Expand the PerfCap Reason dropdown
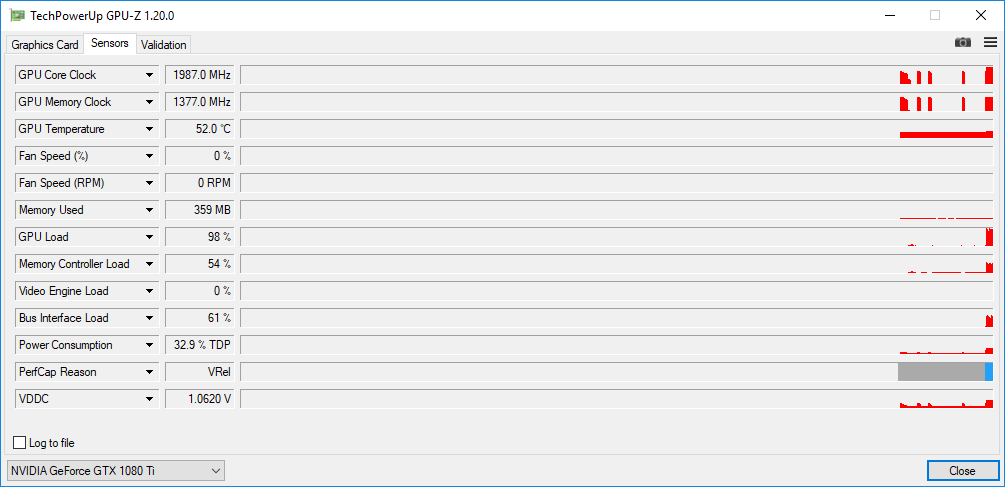1005x487 pixels. point(150,372)
